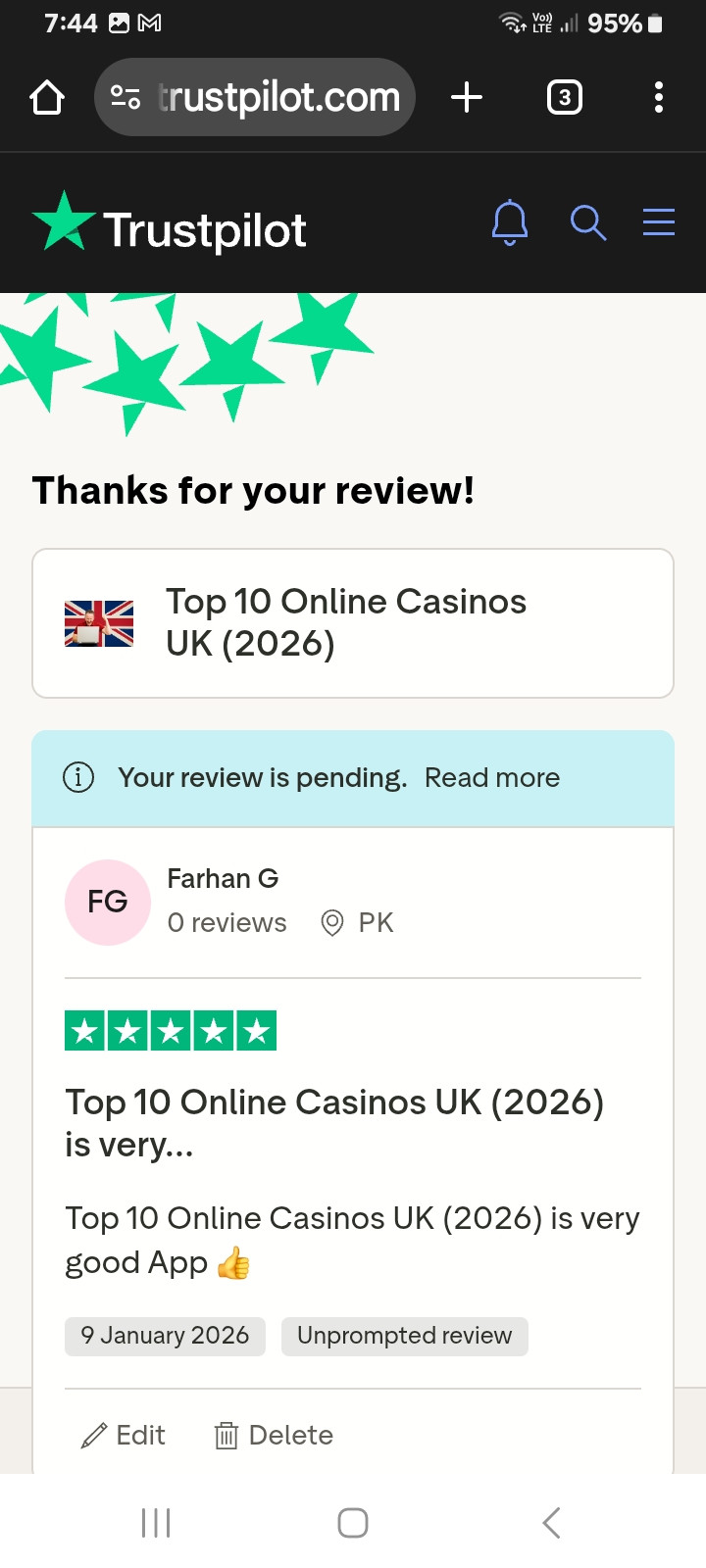Image resolution: width=706 pixels, height=1568 pixels.
Task: Open site settings icon in address bar
Action: tap(126, 97)
